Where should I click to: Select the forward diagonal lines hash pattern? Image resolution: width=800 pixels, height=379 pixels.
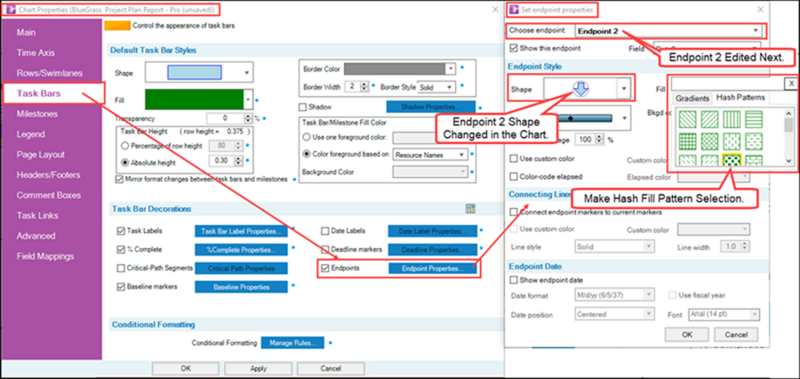coord(709,118)
